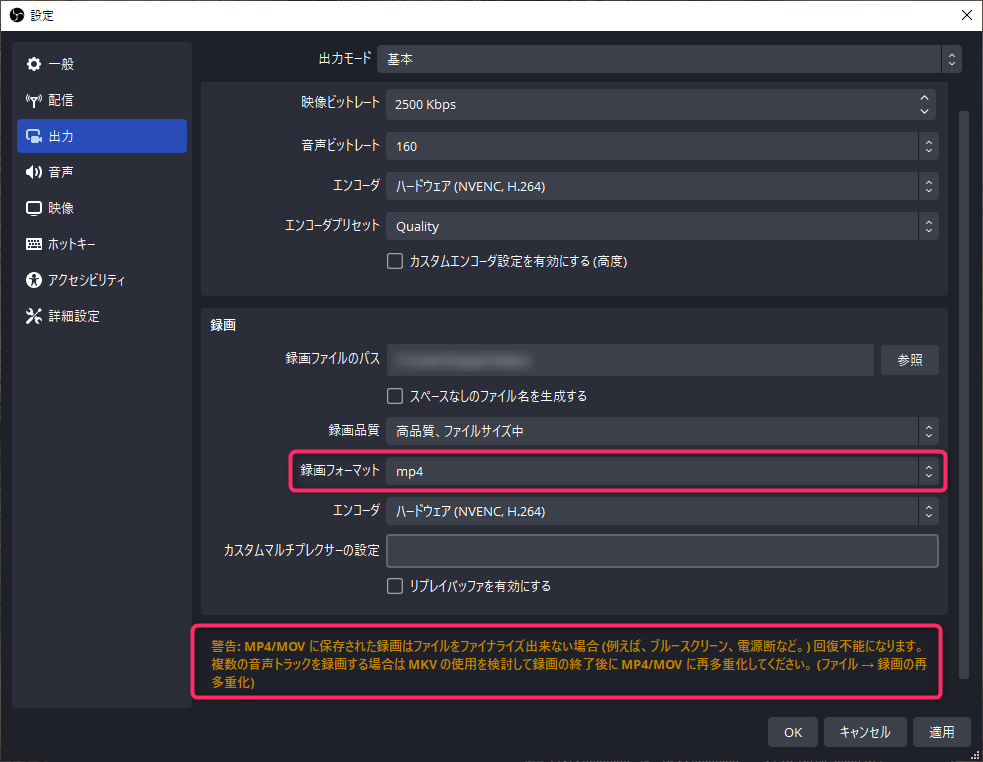Click the キャンセル button
This screenshot has height=762, width=983.
pyautogui.click(x=865, y=732)
